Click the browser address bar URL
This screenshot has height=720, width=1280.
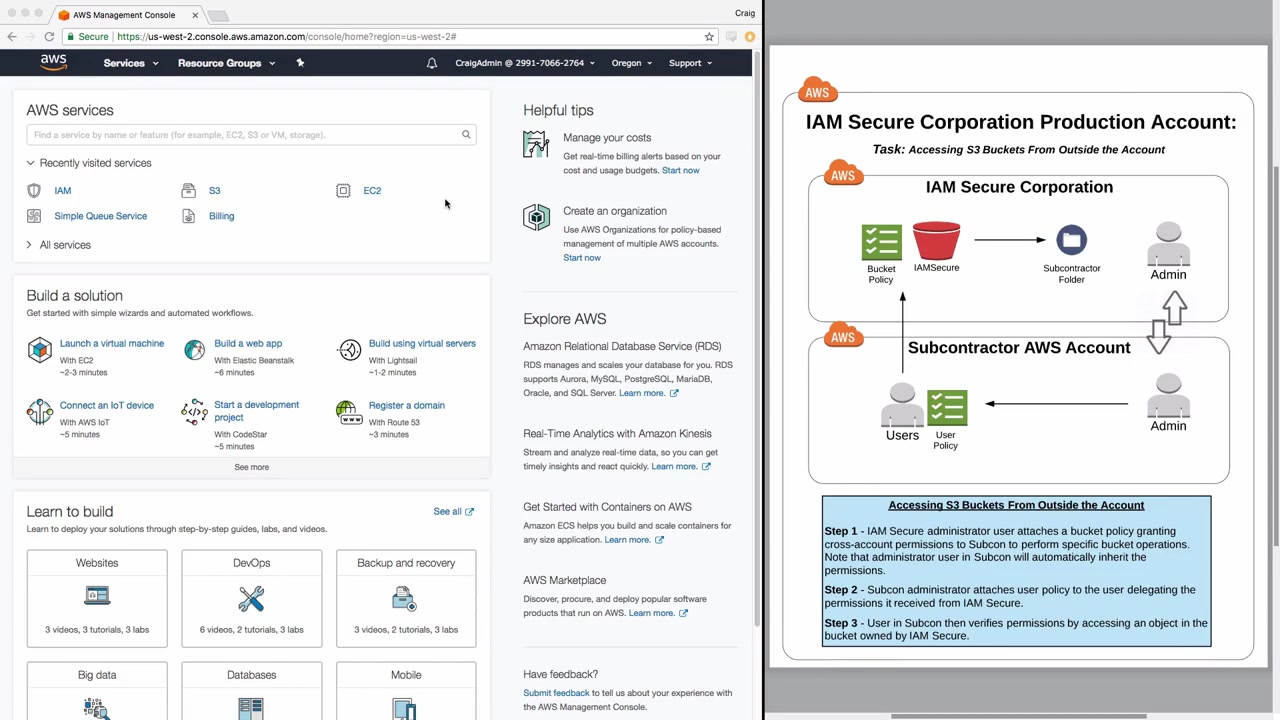point(286,37)
